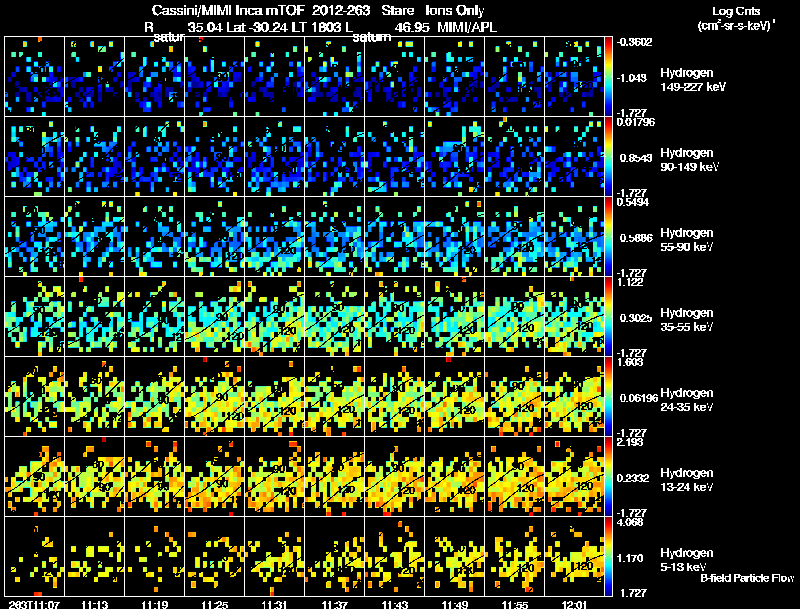This screenshot has height=609, width=800.
Task: Click the 12:01 time label on the axis
Action: (574, 604)
